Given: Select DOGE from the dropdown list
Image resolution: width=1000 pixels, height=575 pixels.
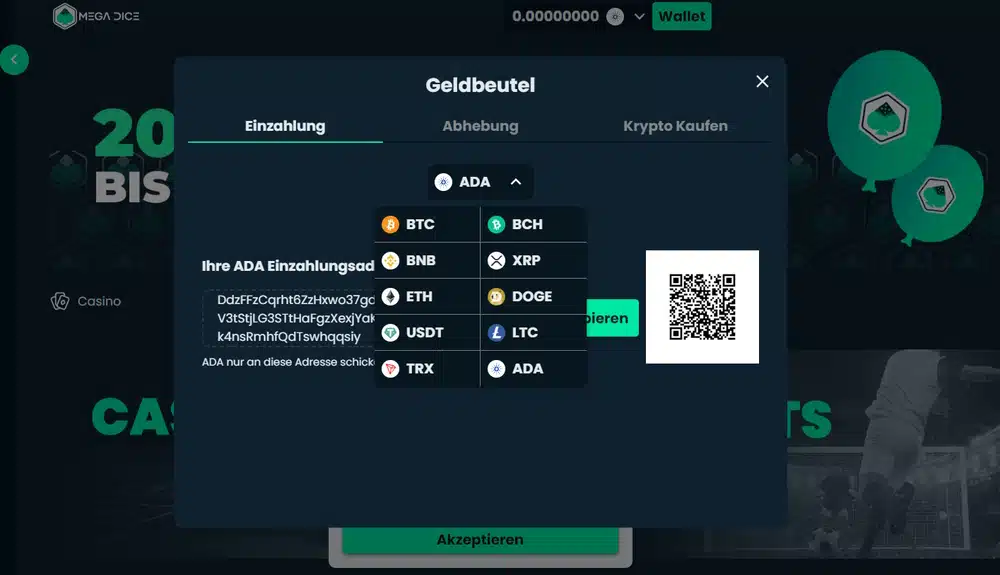Looking at the screenshot, I should pyautogui.click(x=533, y=296).
